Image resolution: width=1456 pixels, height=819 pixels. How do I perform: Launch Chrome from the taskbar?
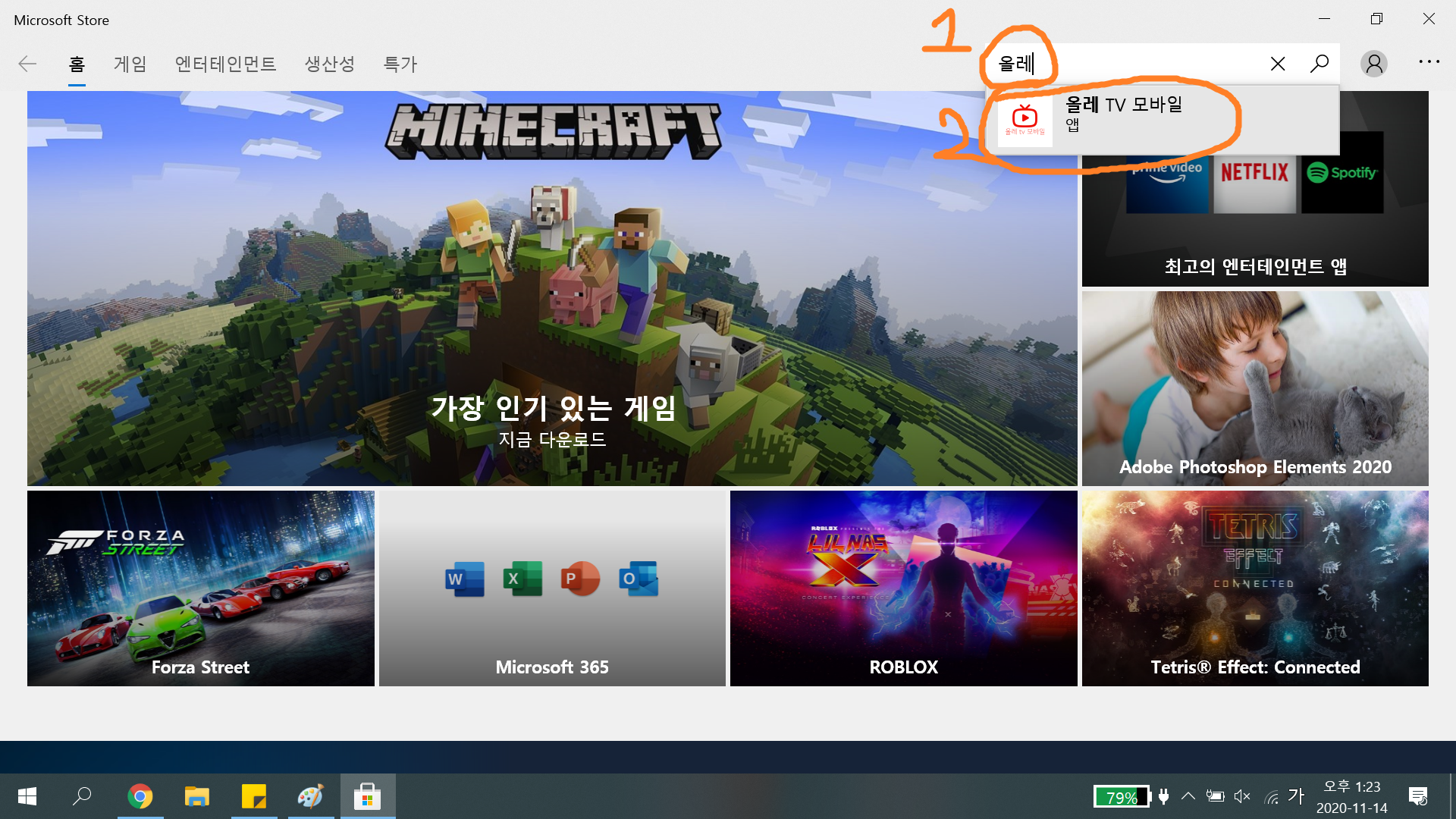click(140, 796)
